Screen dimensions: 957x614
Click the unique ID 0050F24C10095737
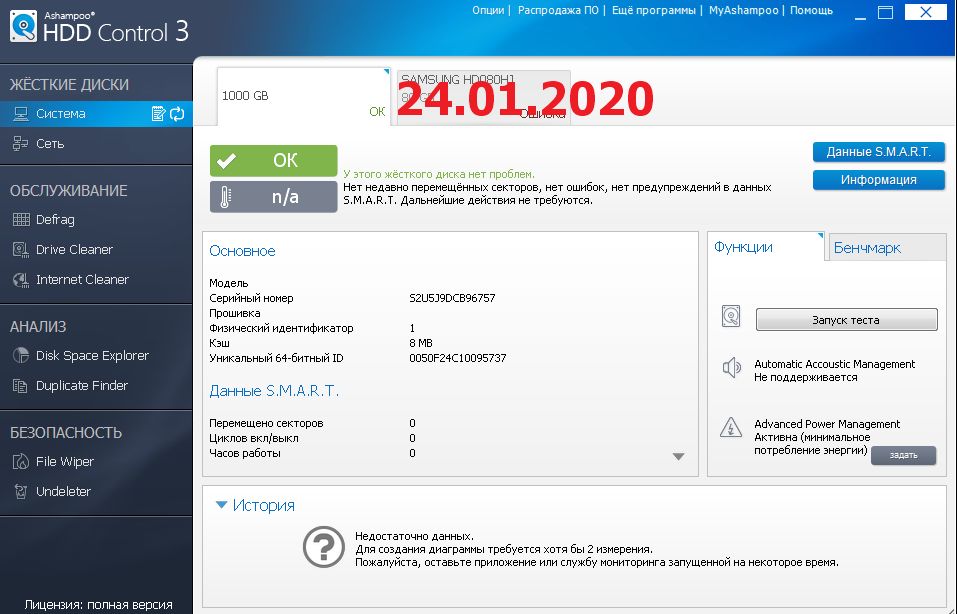coord(458,358)
